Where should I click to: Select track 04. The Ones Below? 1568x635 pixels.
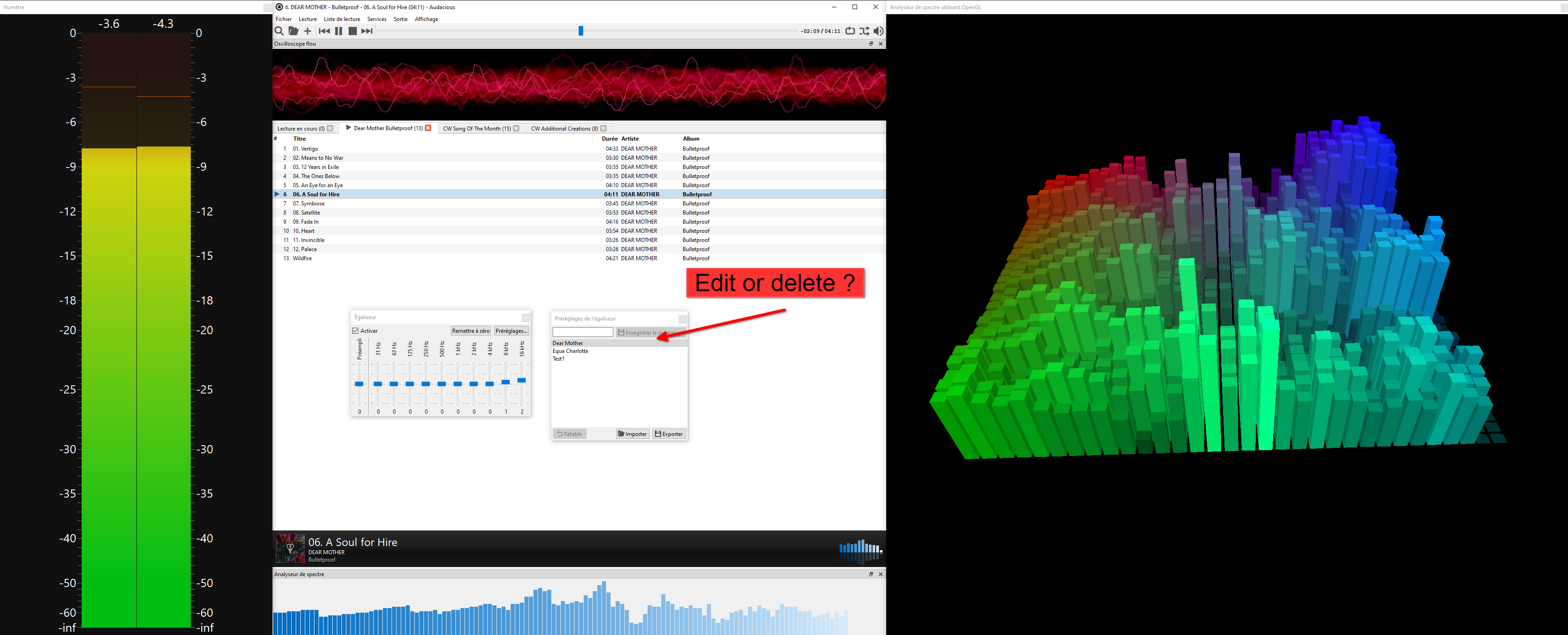point(579,176)
